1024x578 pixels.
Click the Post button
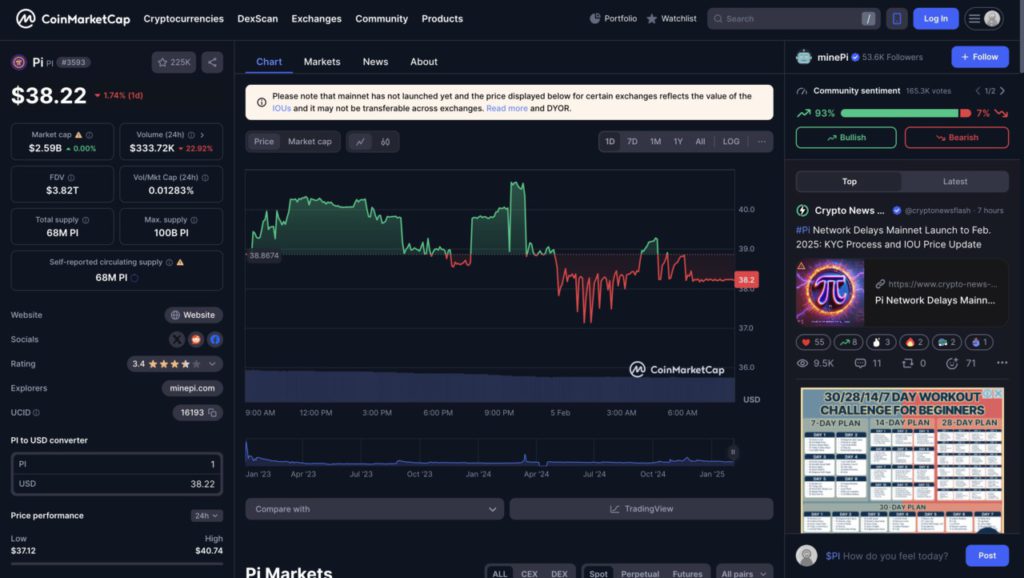pyautogui.click(x=987, y=556)
